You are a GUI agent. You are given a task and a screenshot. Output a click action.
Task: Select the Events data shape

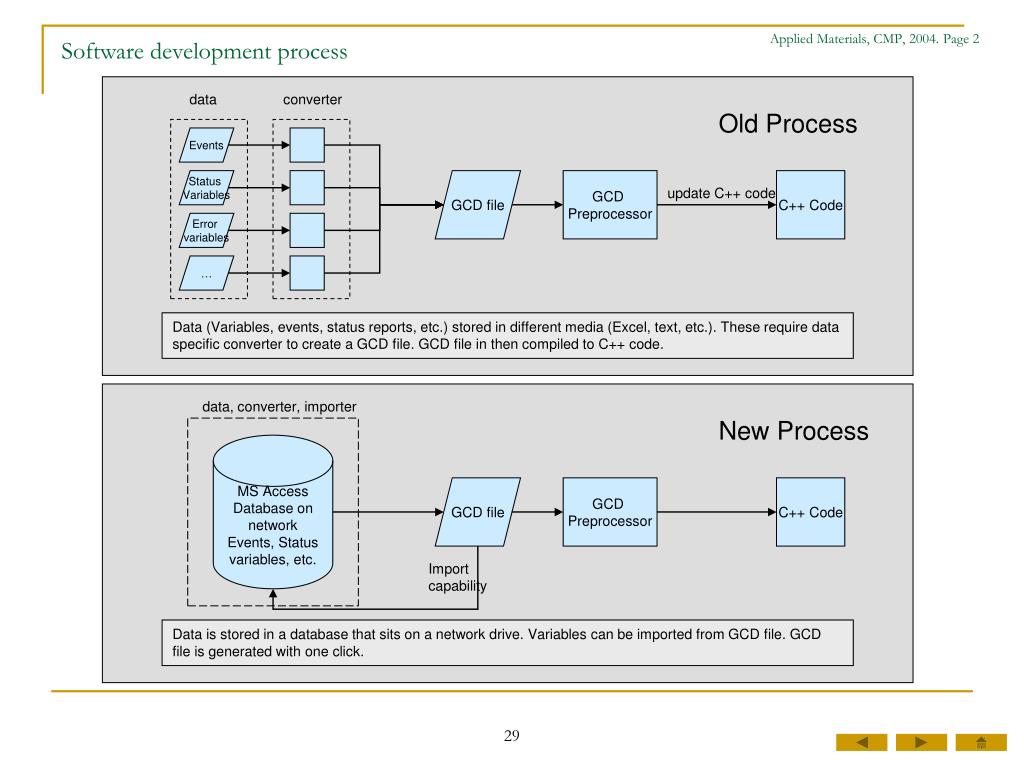[206, 145]
